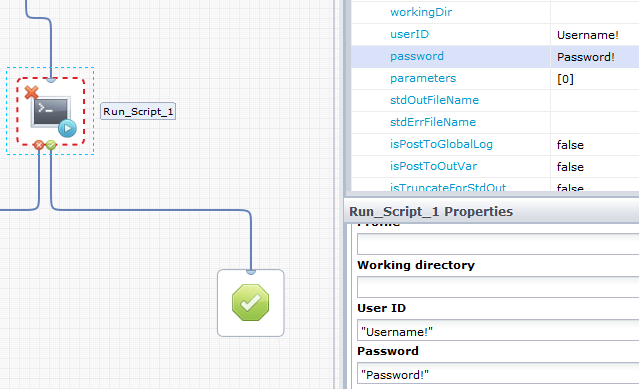Click the User ID label

(381, 308)
